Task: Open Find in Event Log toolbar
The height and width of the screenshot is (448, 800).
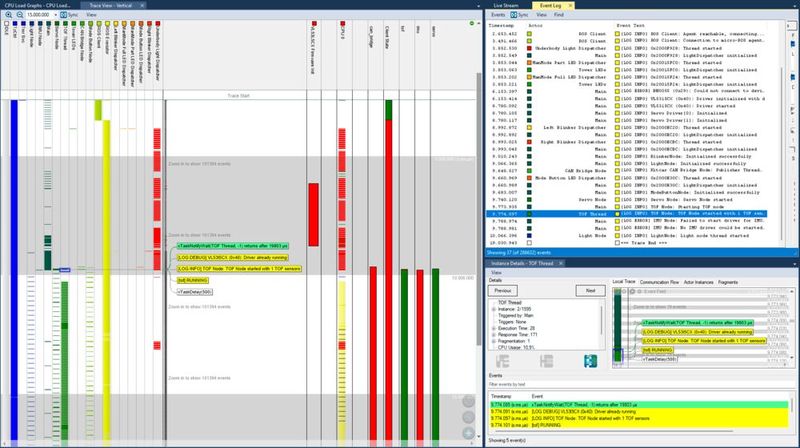Action: [559, 15]
